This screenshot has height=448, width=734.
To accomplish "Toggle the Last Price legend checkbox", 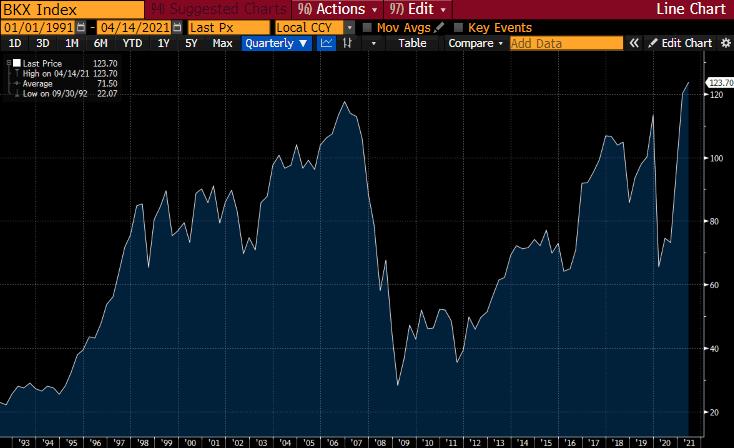I will coord(17,63).
